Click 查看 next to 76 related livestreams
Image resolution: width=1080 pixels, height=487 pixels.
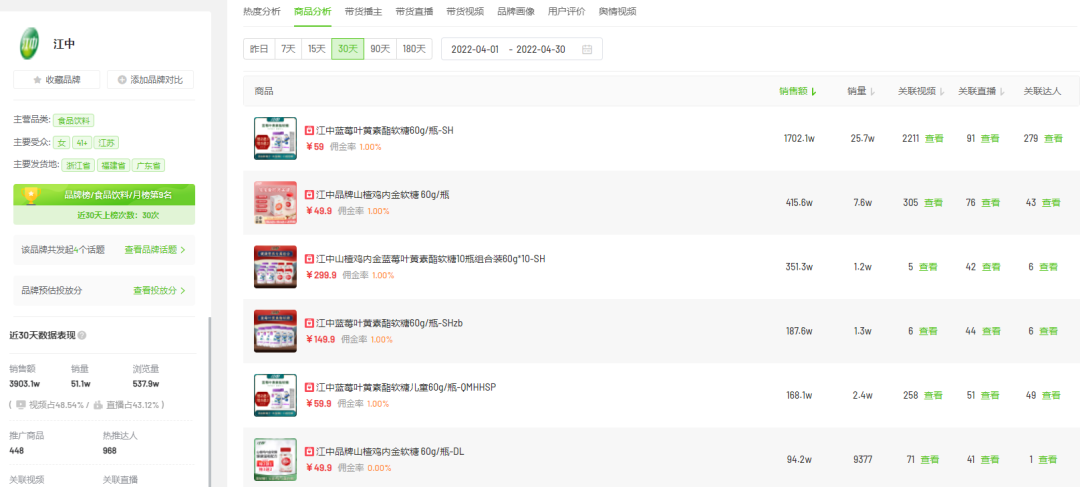[x=991, y=203]
